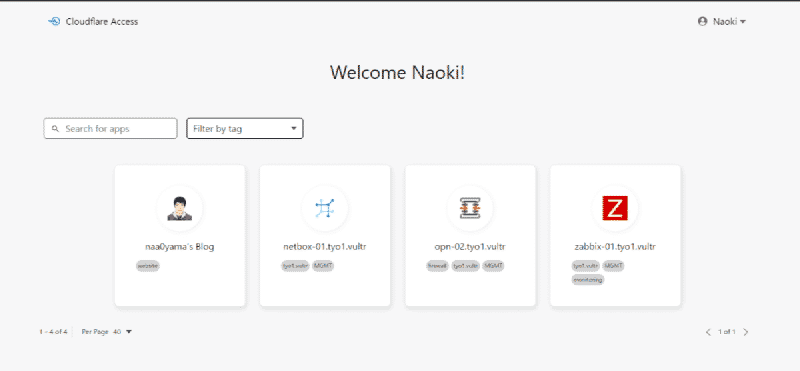Click the MGMT tag on the netbox card
The image size is (800, 371).
[x=323, y=266]
